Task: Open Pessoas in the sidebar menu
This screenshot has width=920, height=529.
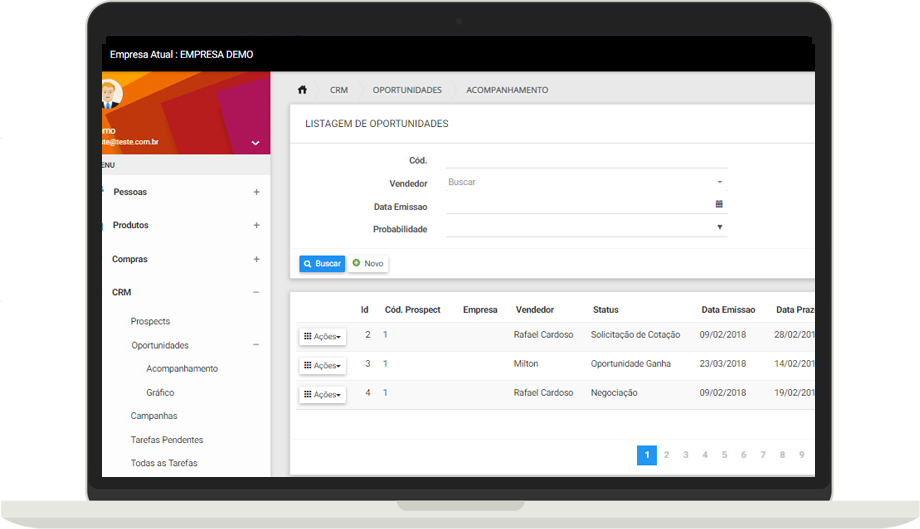Action: (130, 192)
